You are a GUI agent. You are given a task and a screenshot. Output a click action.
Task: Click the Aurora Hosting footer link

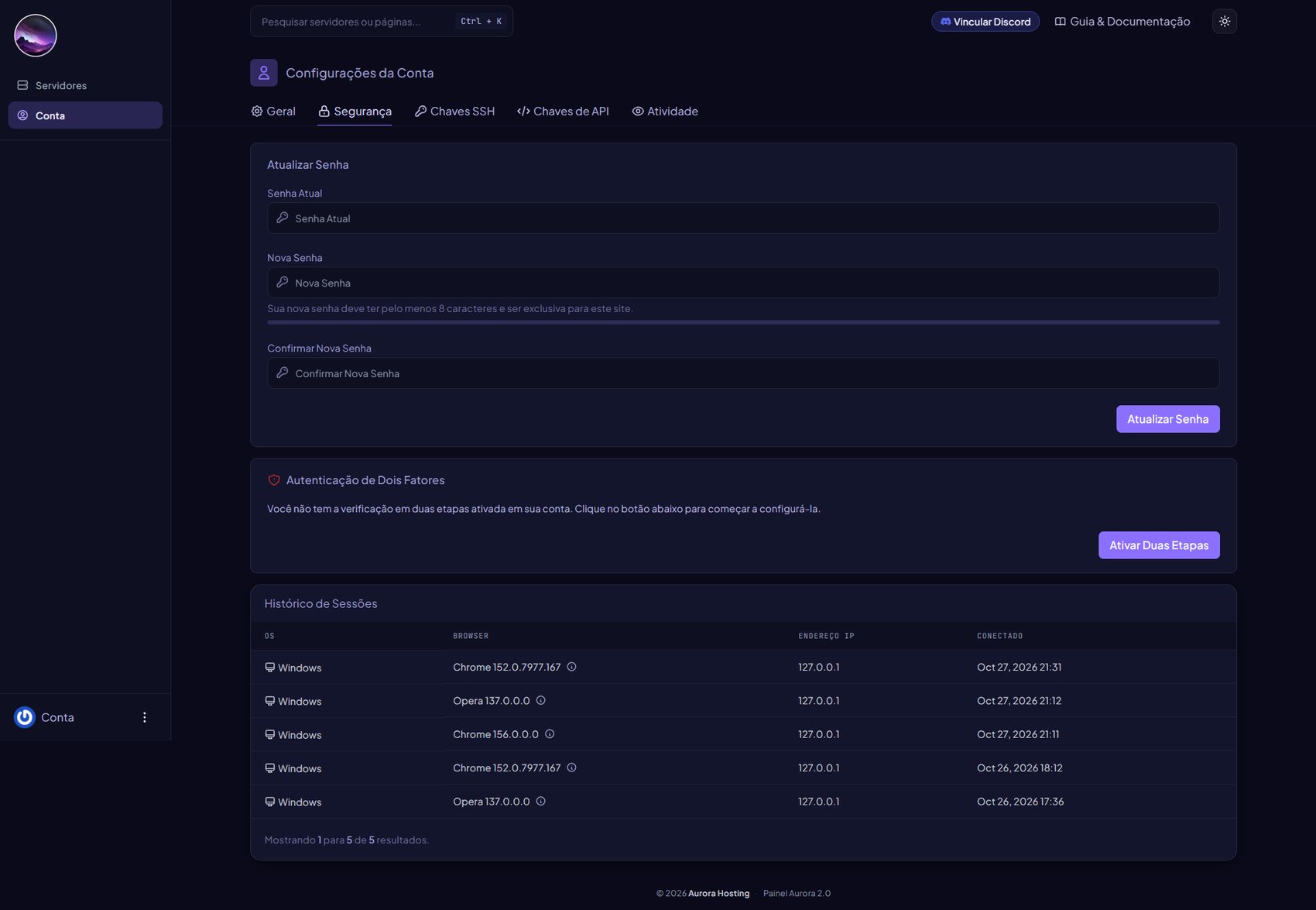coord(718,893)
